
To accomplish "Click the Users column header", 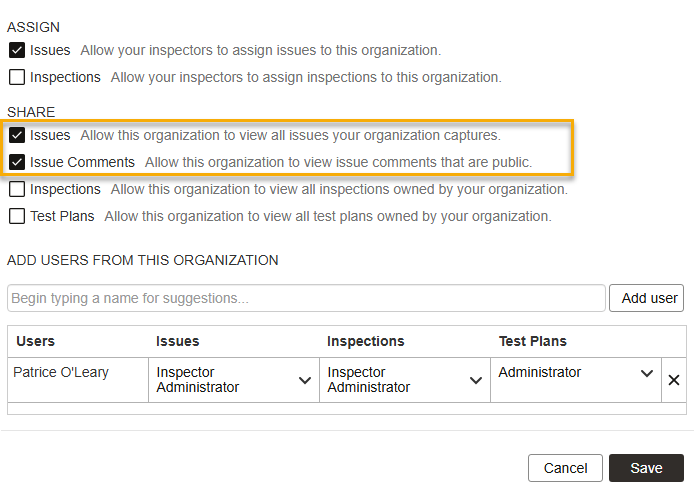I will click(36, 341).
